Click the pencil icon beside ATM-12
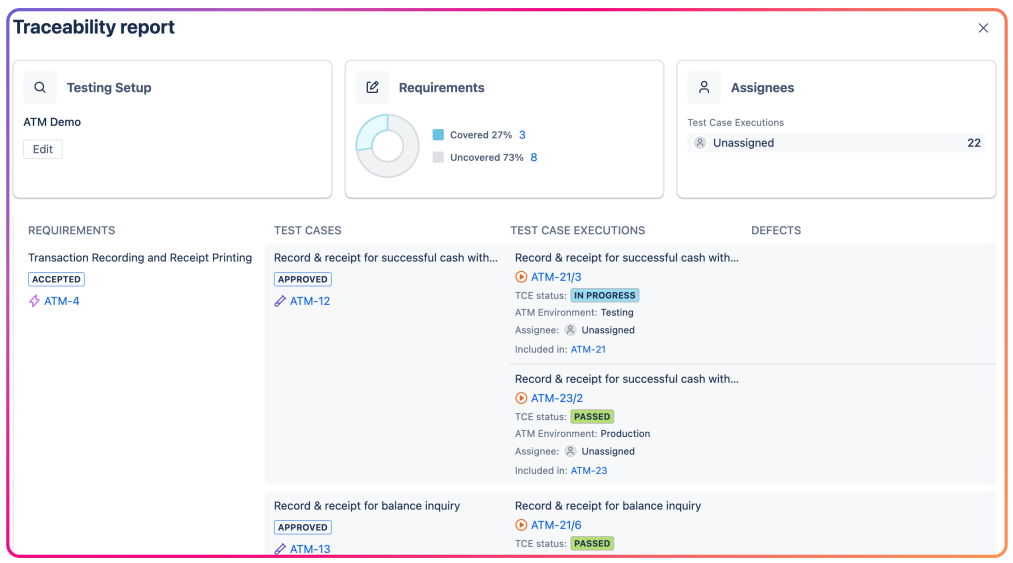The image size is (1013, 563). pos(280,301)
